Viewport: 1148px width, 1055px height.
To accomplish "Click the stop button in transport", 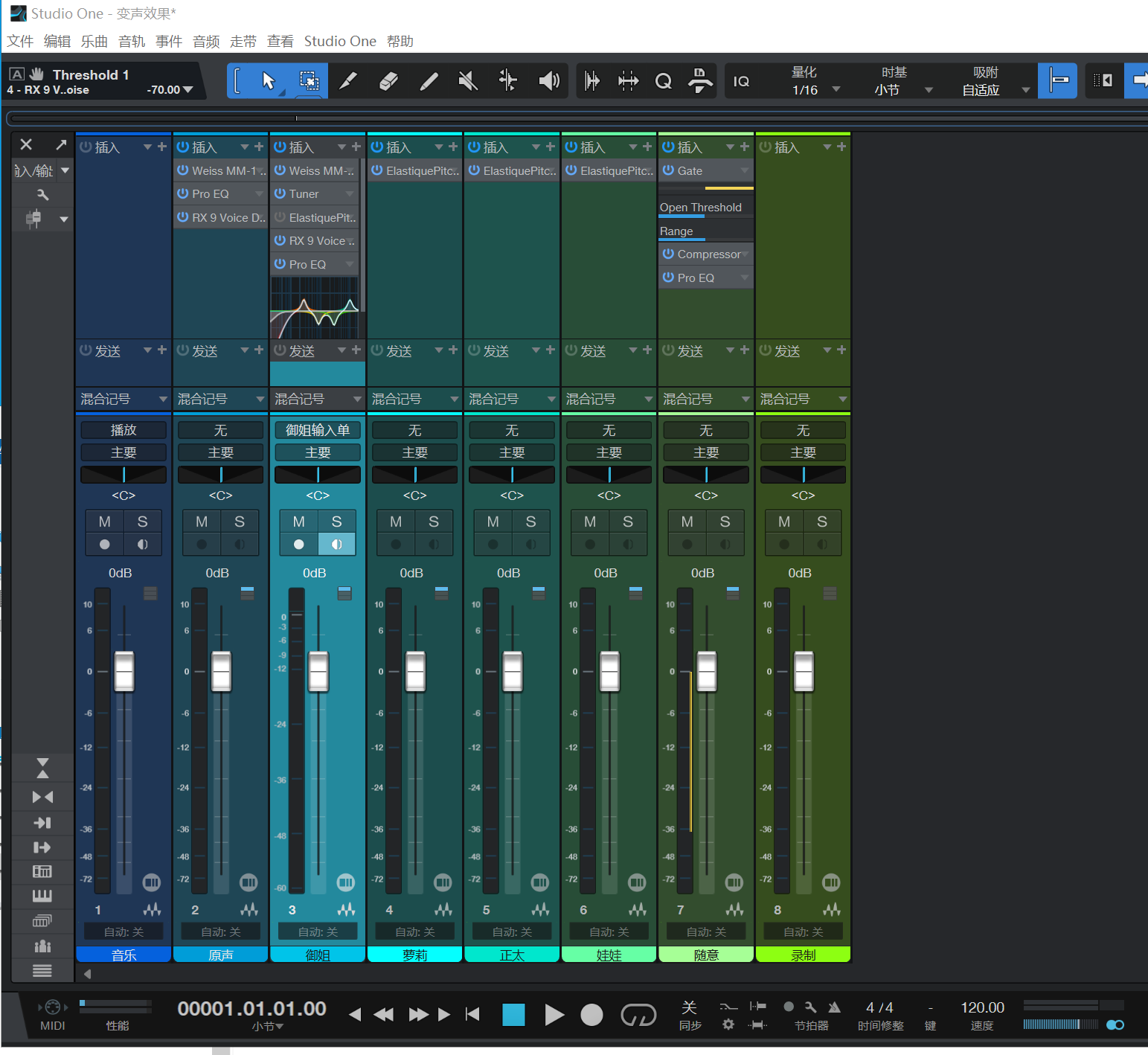I will click(513, 1015).
